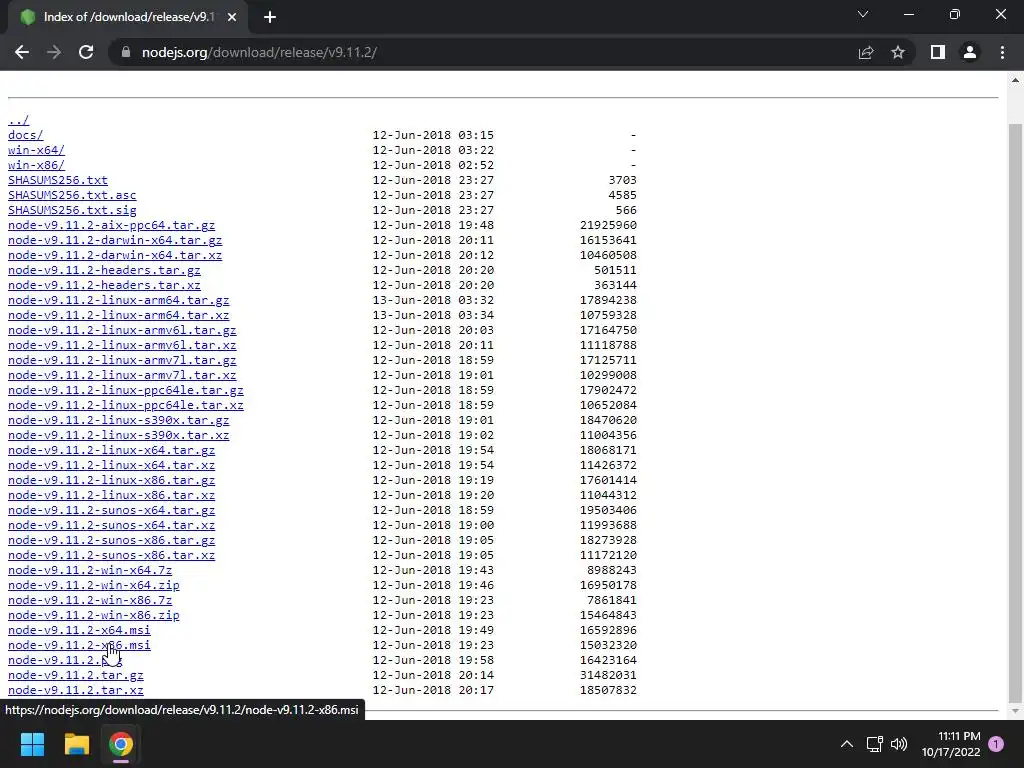Download node-v9.11.2-darwin-x64.tar.gz

coord(115,240)
